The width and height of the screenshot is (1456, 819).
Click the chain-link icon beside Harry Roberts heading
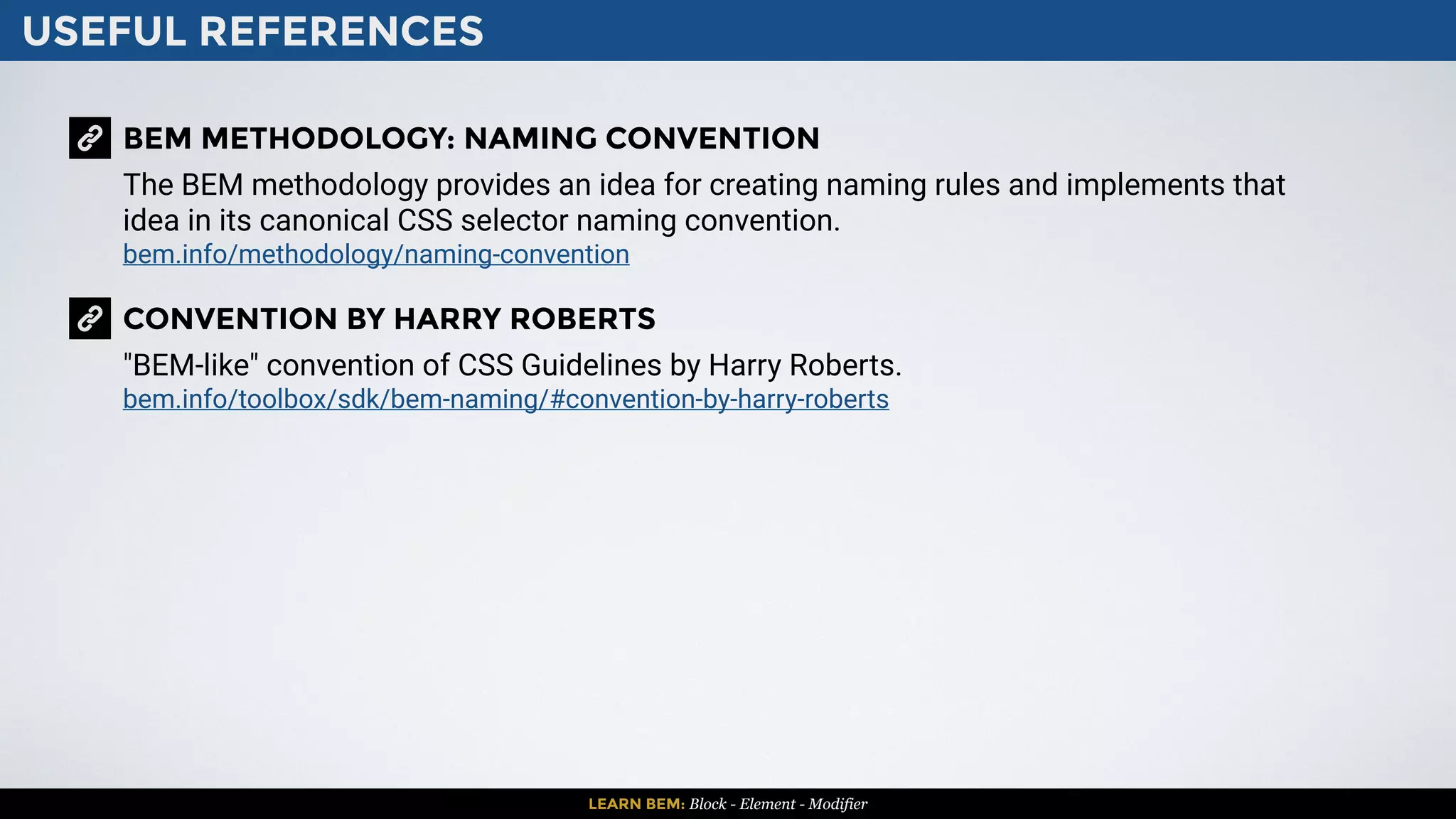pos(90,318)
